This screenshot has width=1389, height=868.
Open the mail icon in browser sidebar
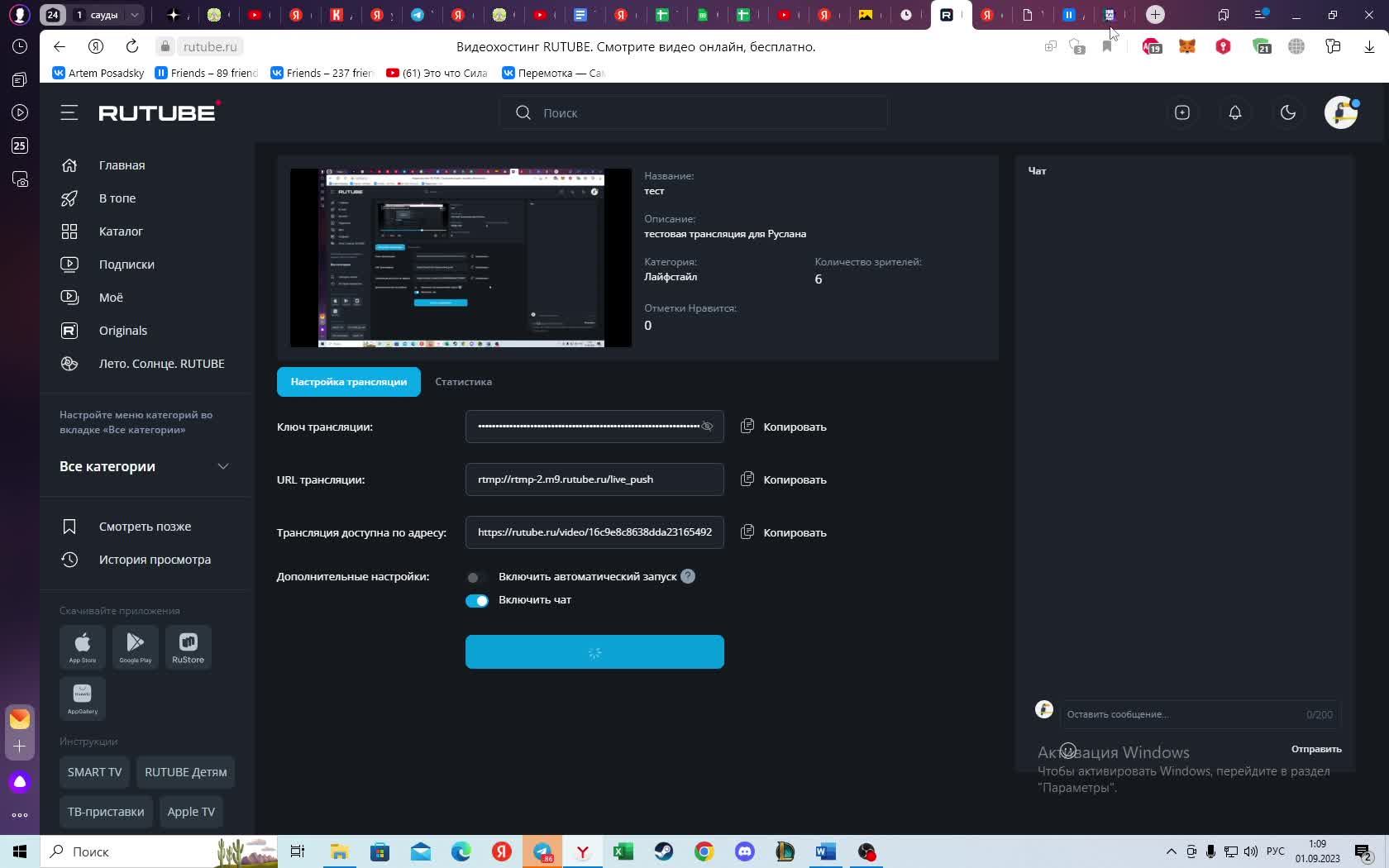click(20, 718)
